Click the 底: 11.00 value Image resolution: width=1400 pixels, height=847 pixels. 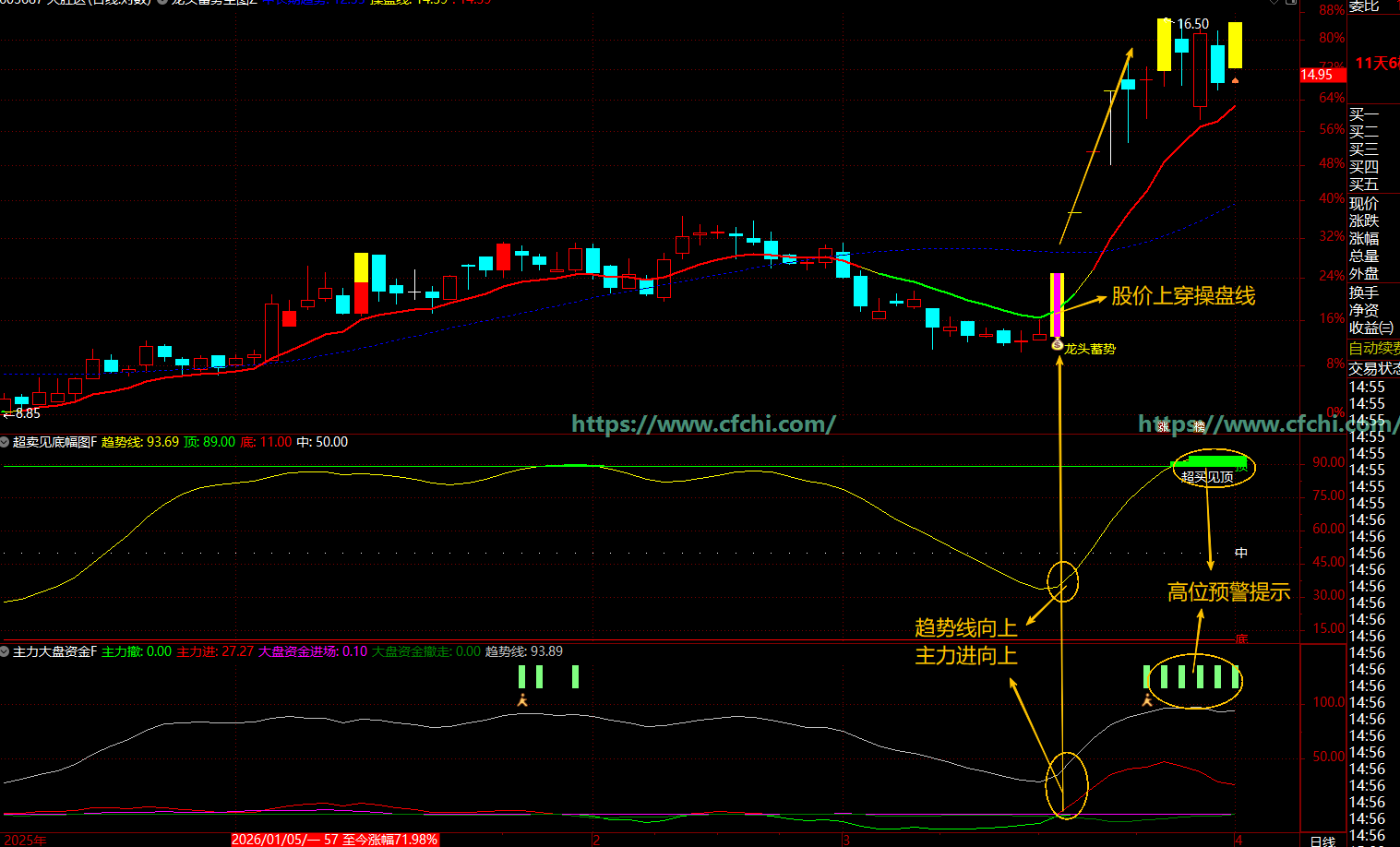pos(266,442)
